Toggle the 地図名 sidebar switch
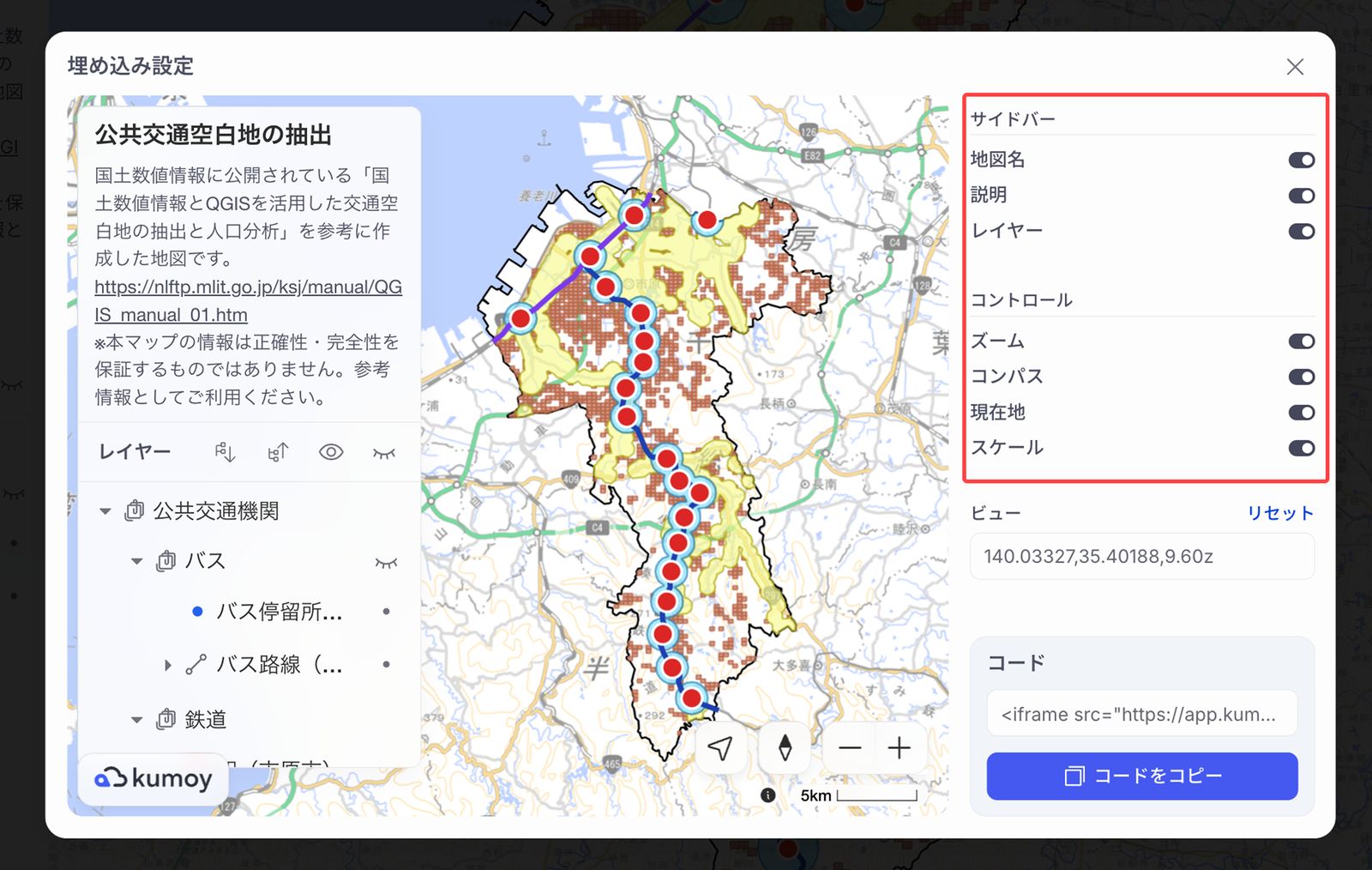This screenshot has height=870, width=1372. (1301, 160)
